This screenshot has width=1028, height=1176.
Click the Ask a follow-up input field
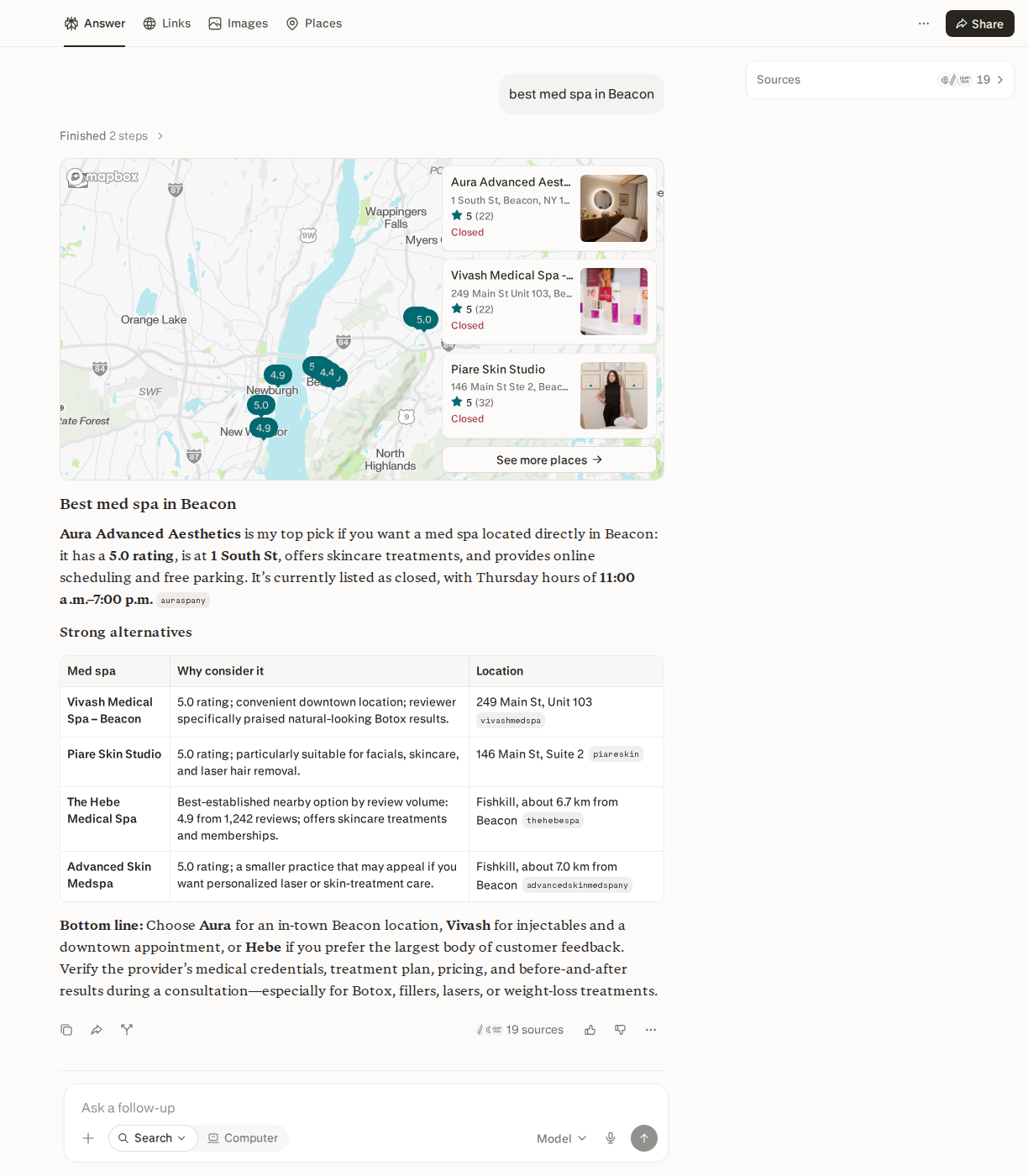[x=365, y=1108]
